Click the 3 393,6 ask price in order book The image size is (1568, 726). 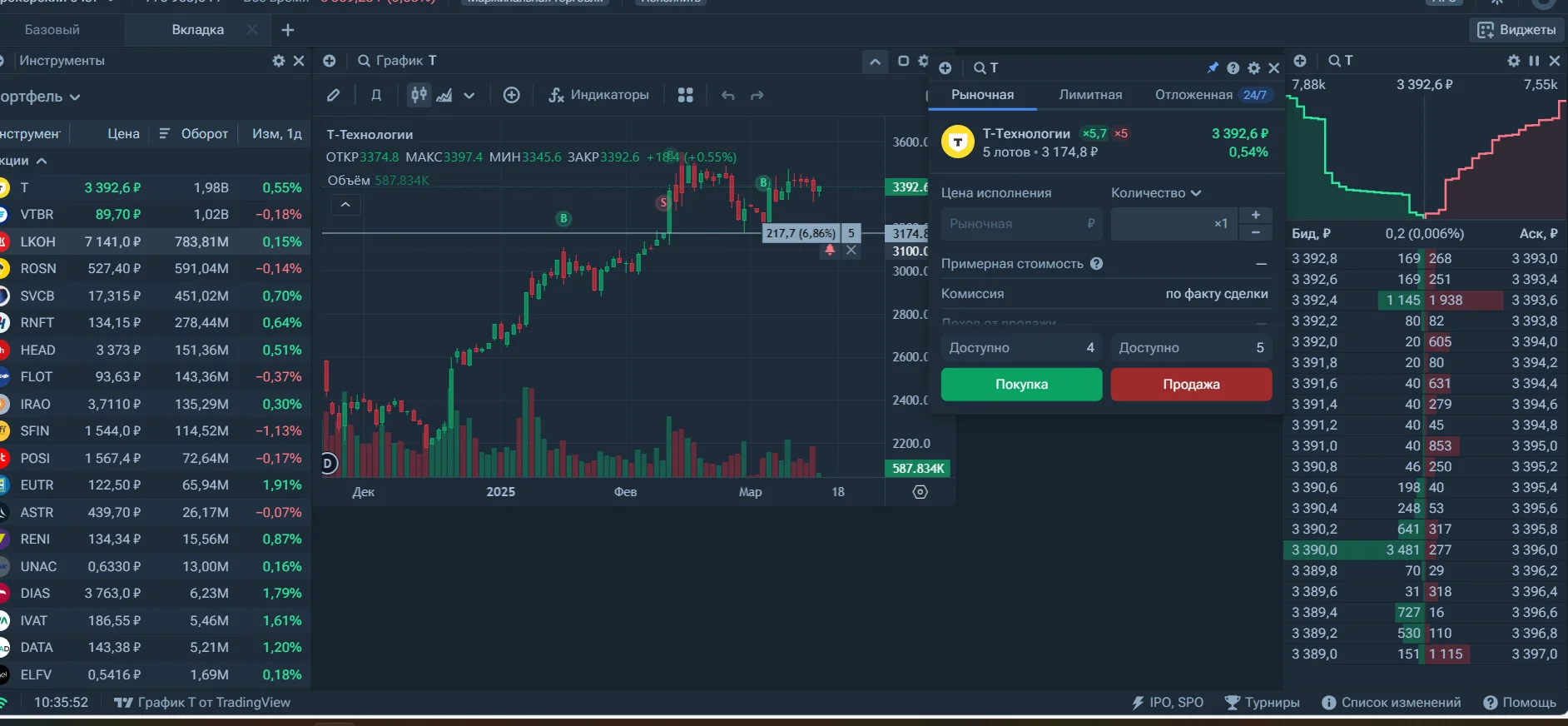(x=1535, y=301)
